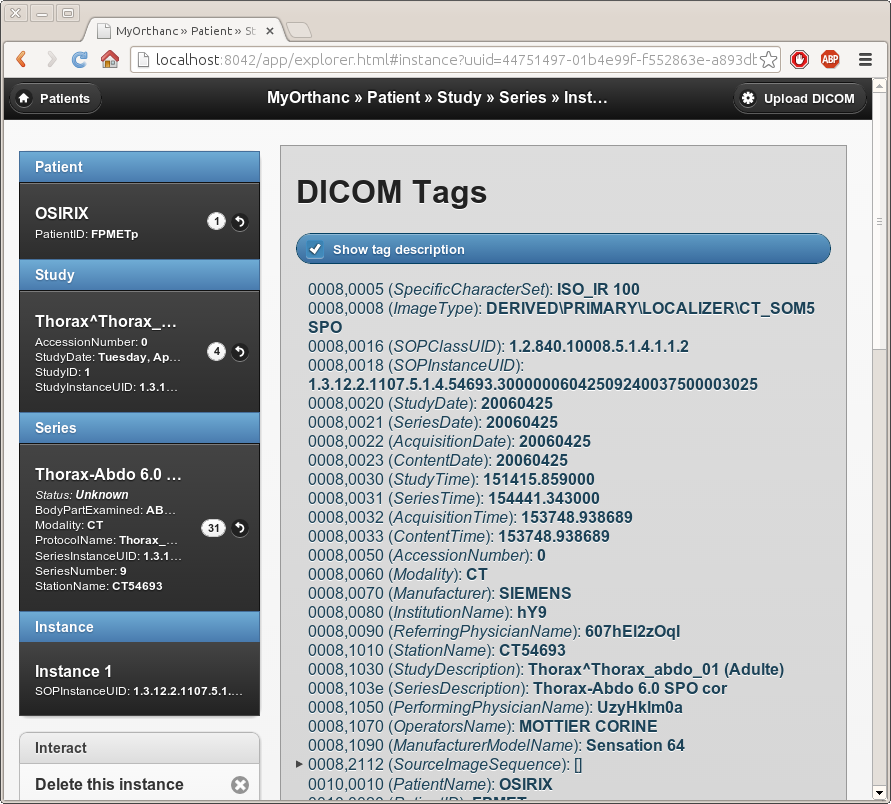Open a new browser tab
The width and height of the screenshot is (891, 804).
coord(298,31)
